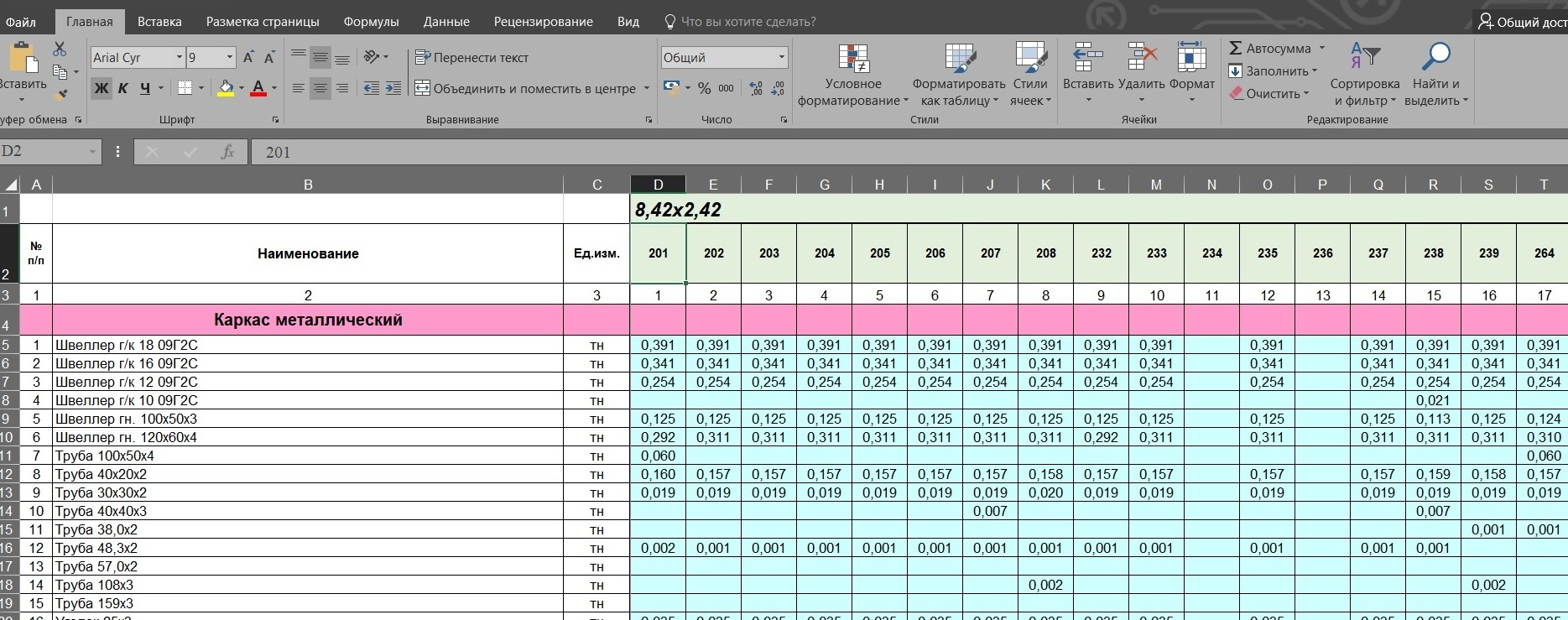Toggle Italic К formatting

point(123,88)
